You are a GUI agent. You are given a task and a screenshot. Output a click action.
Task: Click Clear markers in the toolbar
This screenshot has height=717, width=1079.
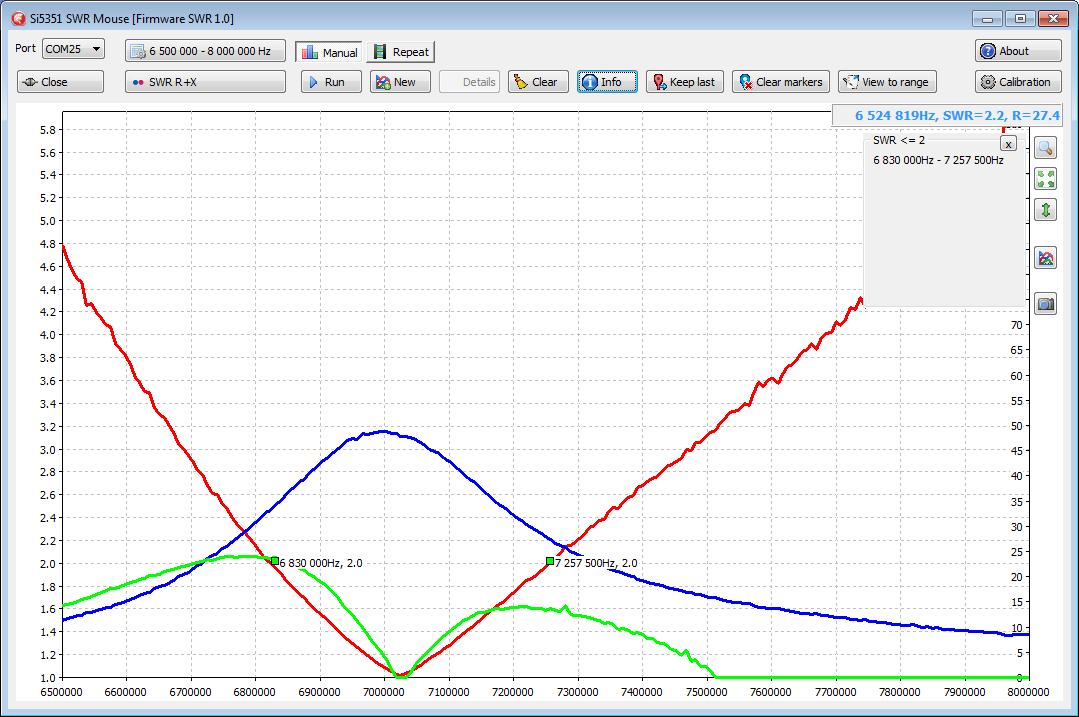pos(780,82)
